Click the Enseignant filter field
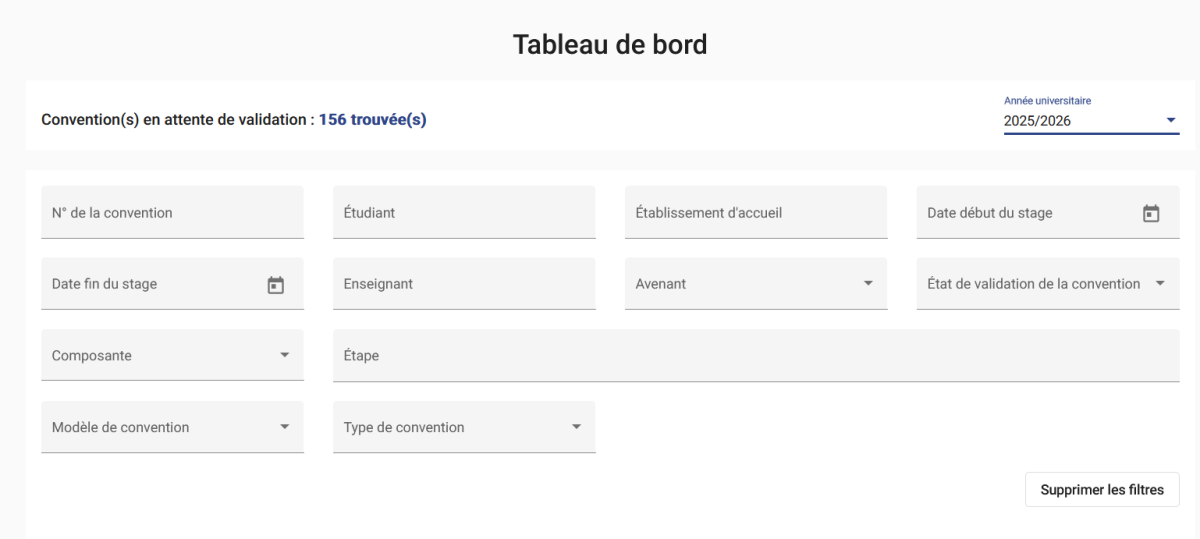 [464, 284]
